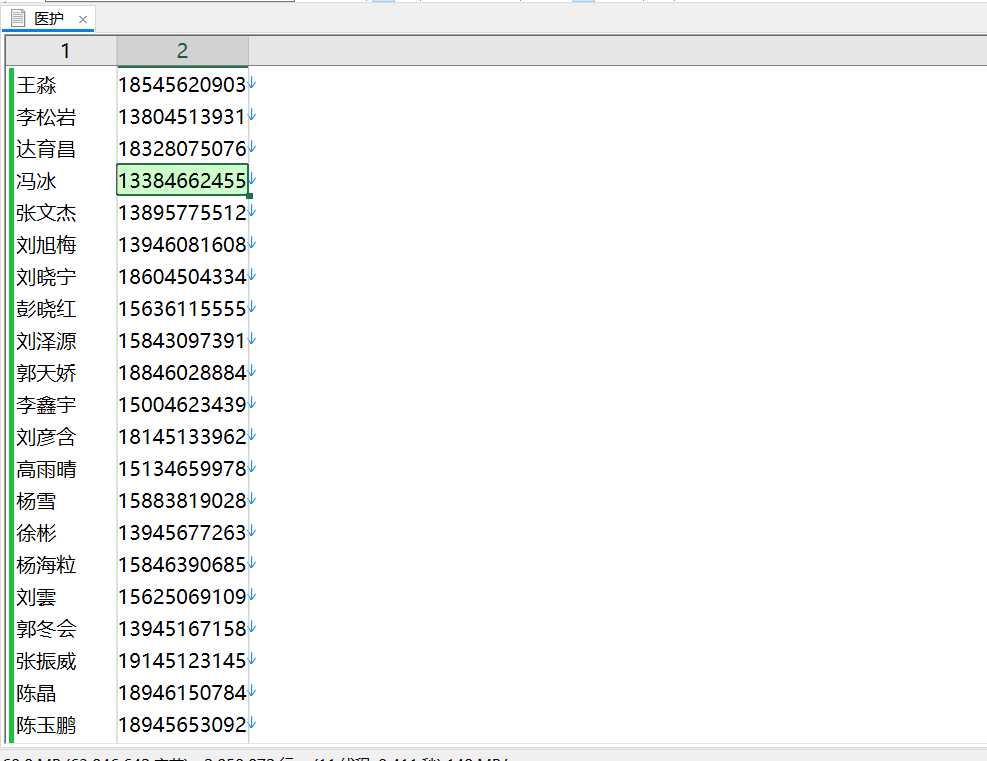Switch to the 医护 tab
Viewport: 987px width, 761px height.
(x=48, y=19)
